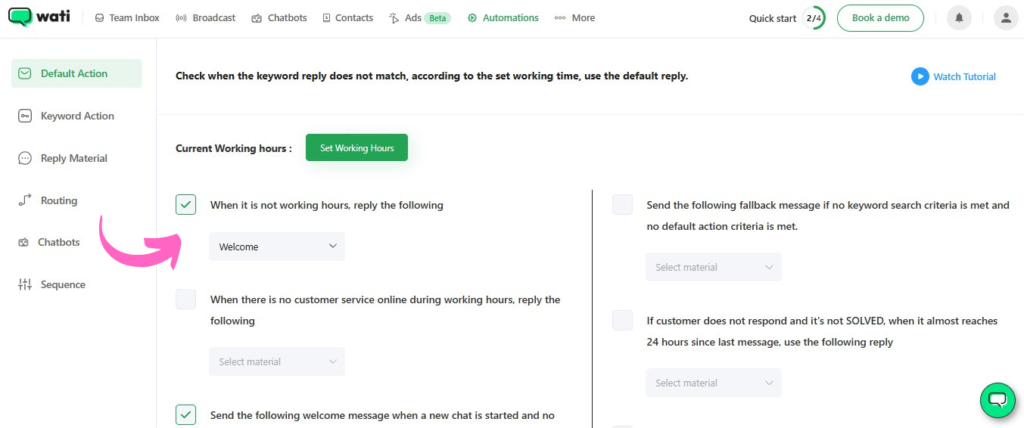Open Select material dropdown for 24 hours reply

pyautogui.click(x=714, y=383)
